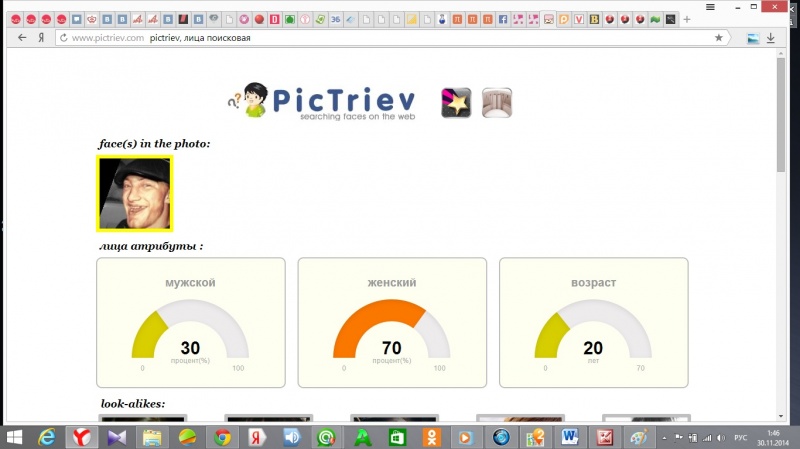This screenshot has width=800, height=449.
Task: Open Internet Explorer from the taskbar
Action: (x=47, y=437)
